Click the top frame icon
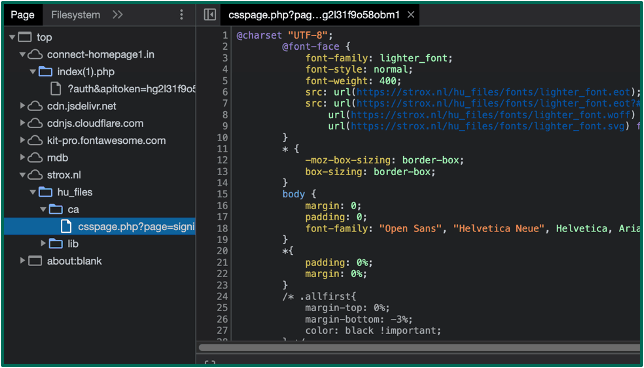 [25, 37]
